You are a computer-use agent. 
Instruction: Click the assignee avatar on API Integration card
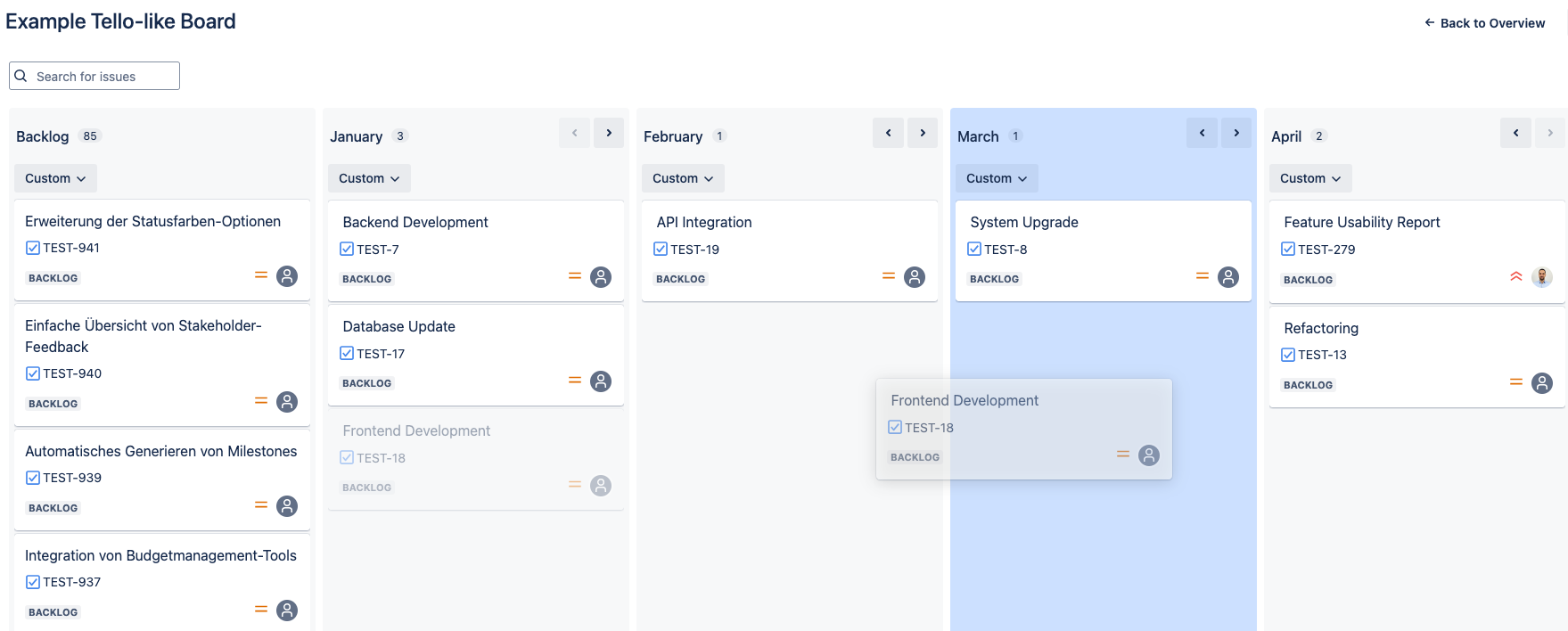[x=914, y=277]
